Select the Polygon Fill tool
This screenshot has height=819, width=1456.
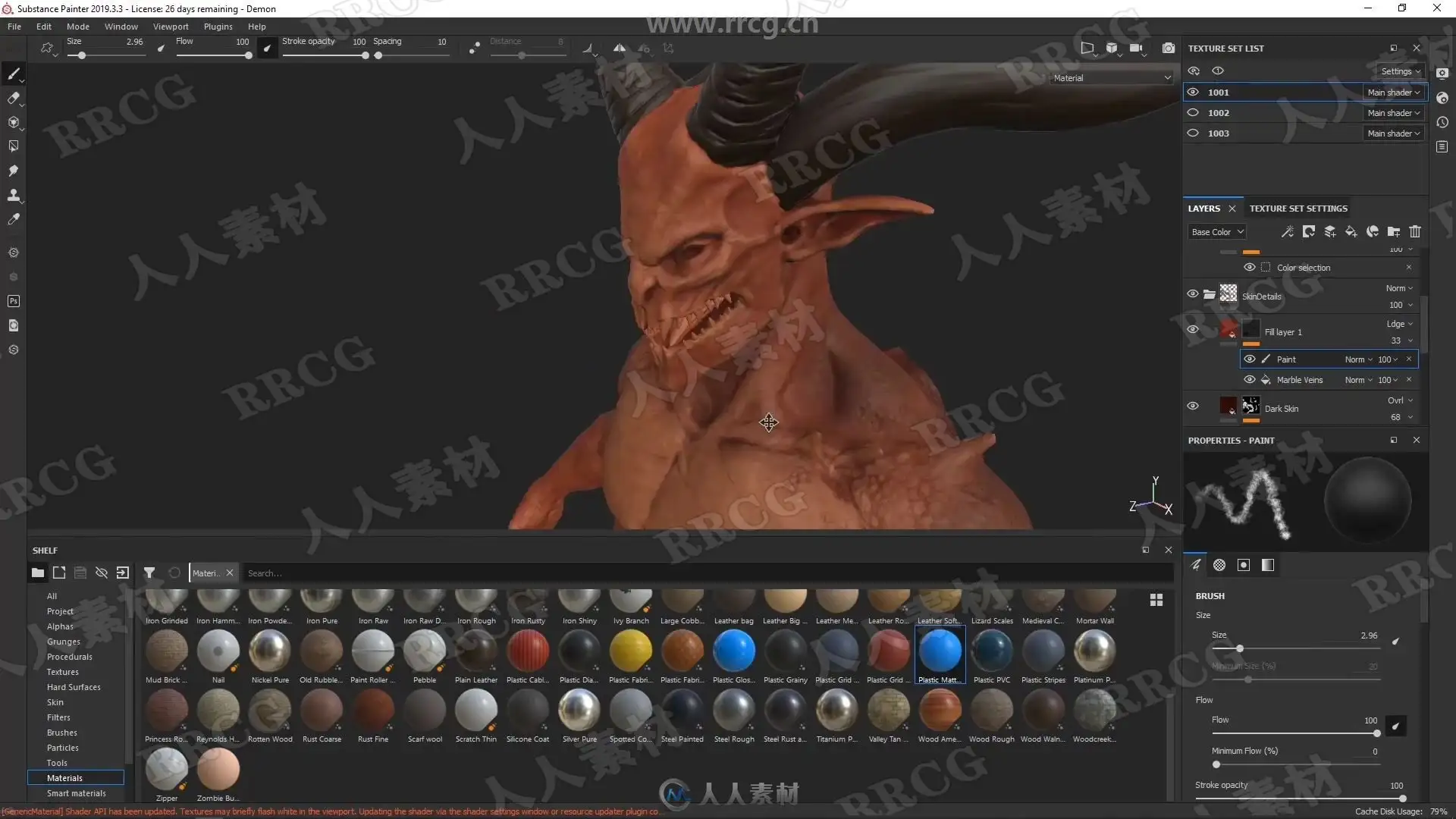click(13, 146)
